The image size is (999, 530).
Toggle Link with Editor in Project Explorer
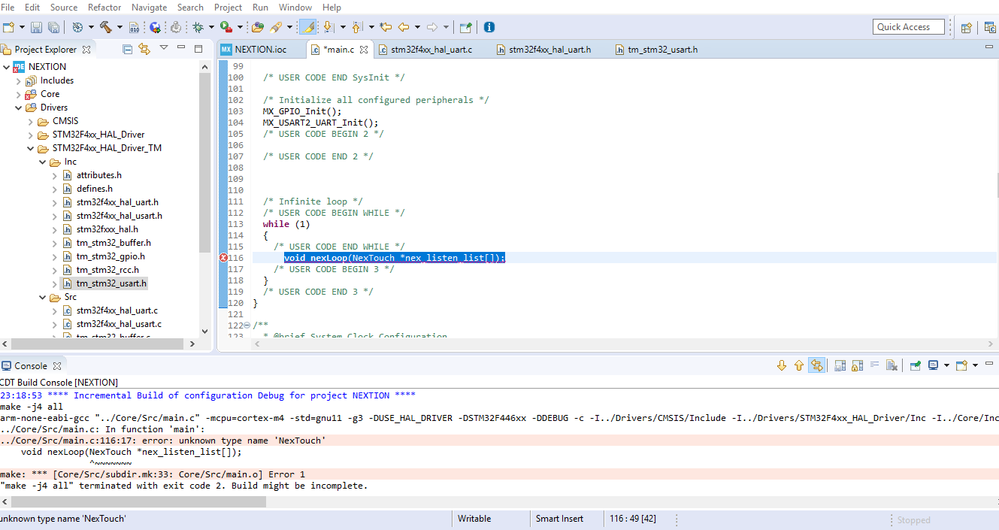coord(144,49)
